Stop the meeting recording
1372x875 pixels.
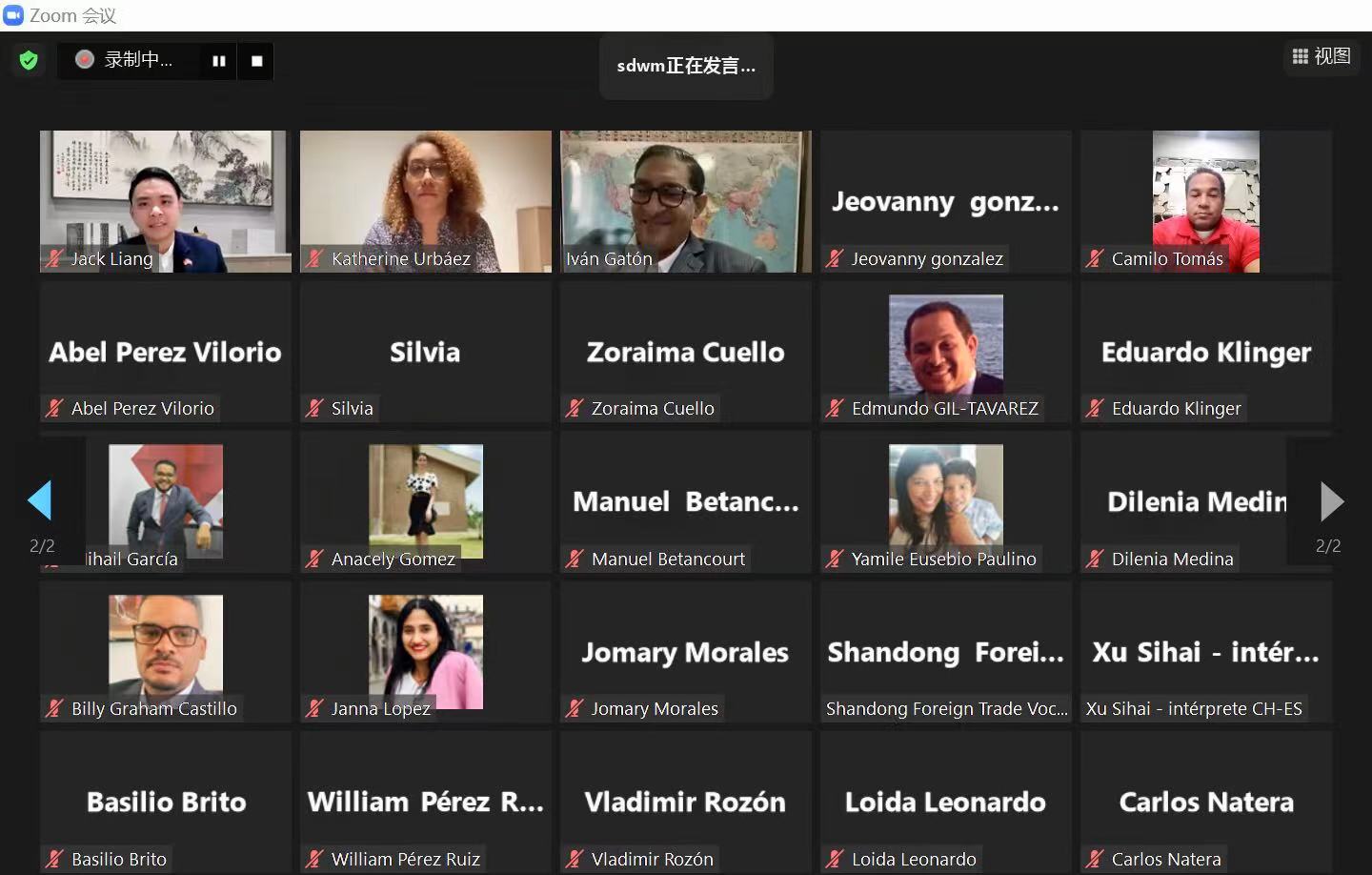[256, 61]
